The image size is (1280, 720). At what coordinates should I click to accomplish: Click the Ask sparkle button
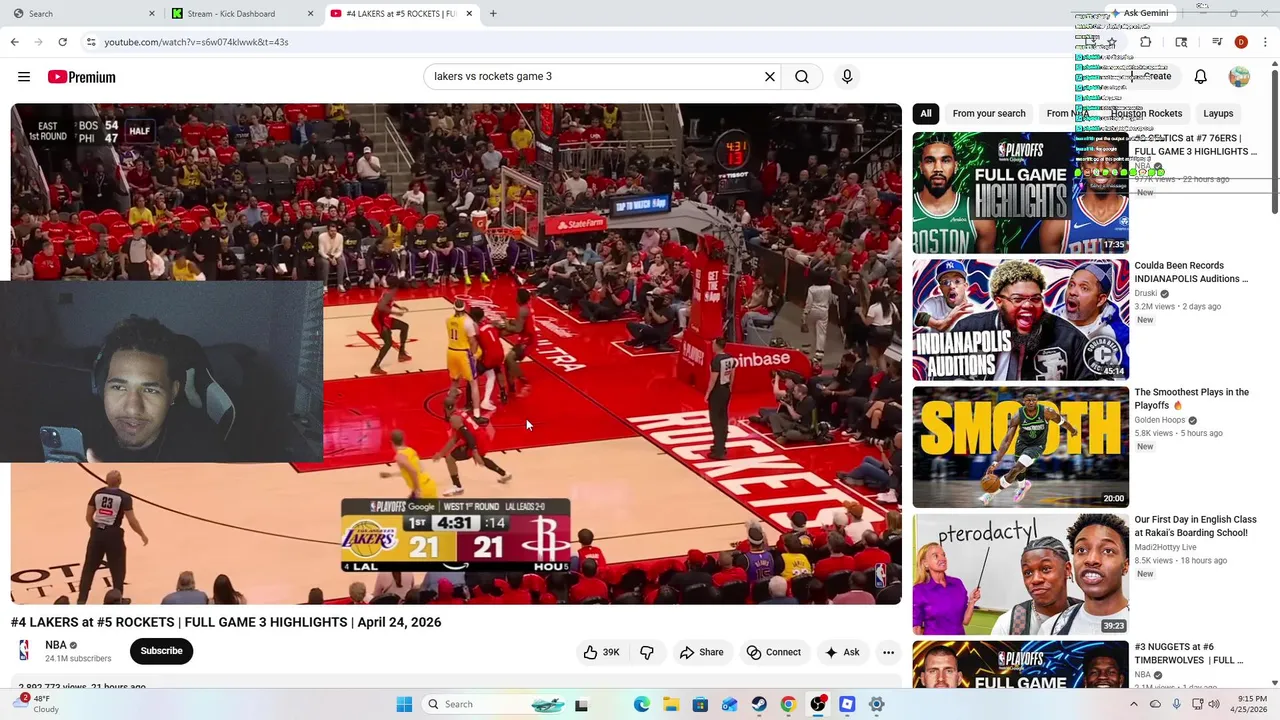(x=841, y=652)
